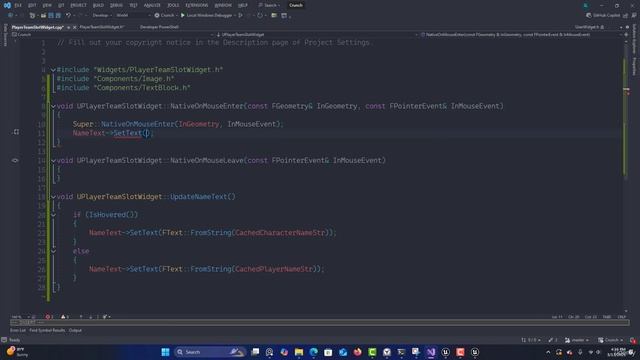640x360 pixels.
Task: Show hidden system tray icons
Action: (x=548, y=352)
